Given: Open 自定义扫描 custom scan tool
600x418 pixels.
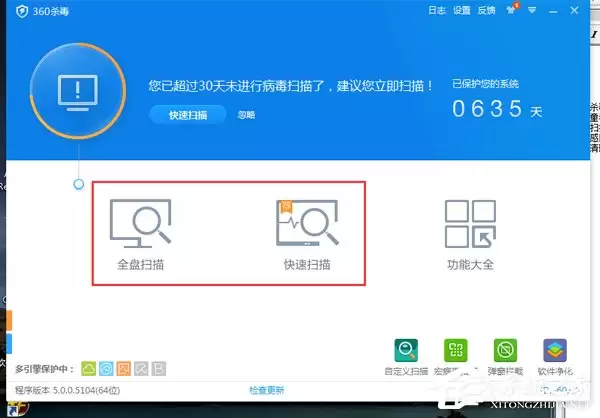Looking at the screenshot, I should pos(407,352).
